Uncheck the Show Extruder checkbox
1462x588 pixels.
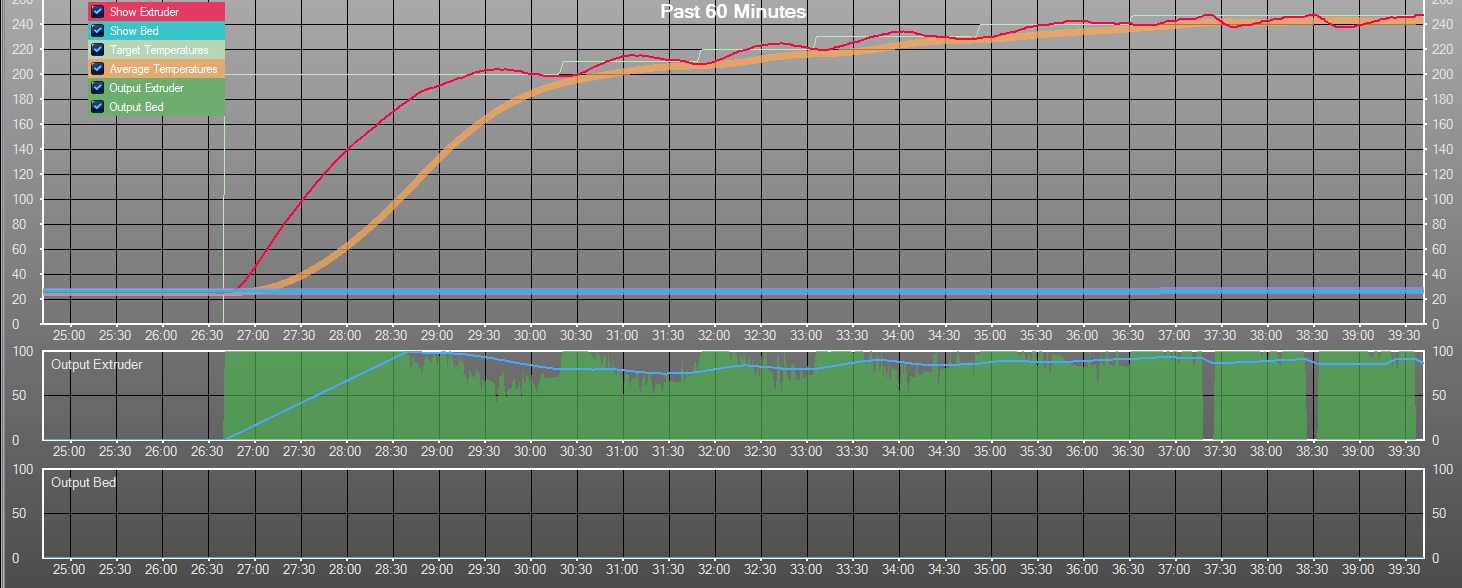pyautogui.click(x=98, y=12)
